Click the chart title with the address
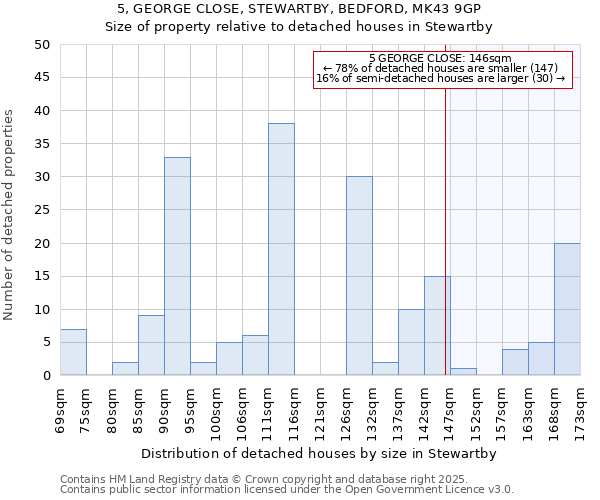 click(299, 9)
